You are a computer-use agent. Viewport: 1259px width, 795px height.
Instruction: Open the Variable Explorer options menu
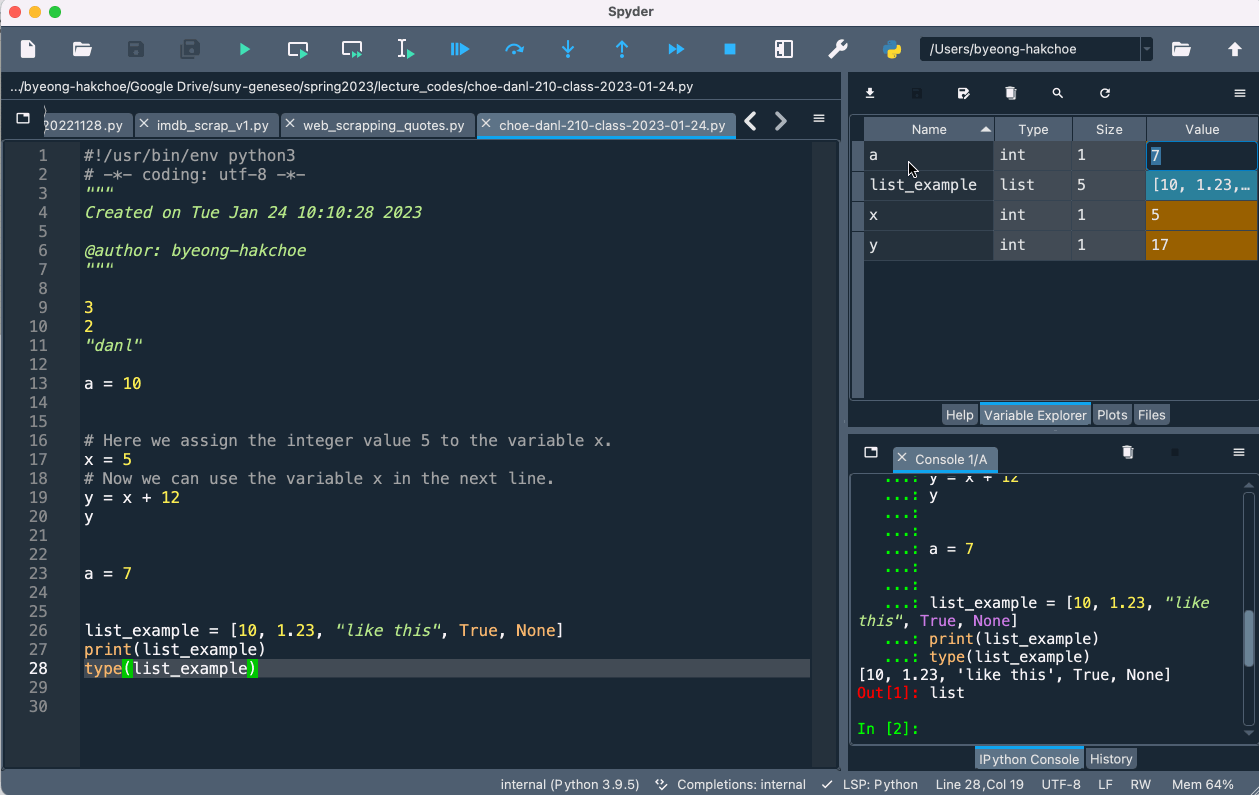pyautogui.click(x=1240, y=93)
